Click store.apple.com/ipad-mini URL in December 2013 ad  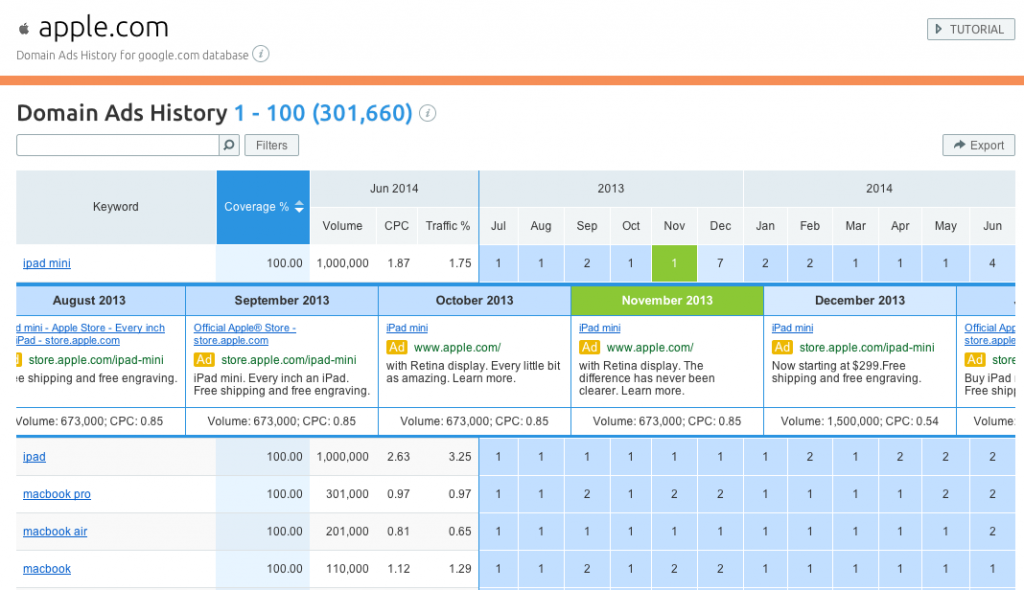click(867, 348)
